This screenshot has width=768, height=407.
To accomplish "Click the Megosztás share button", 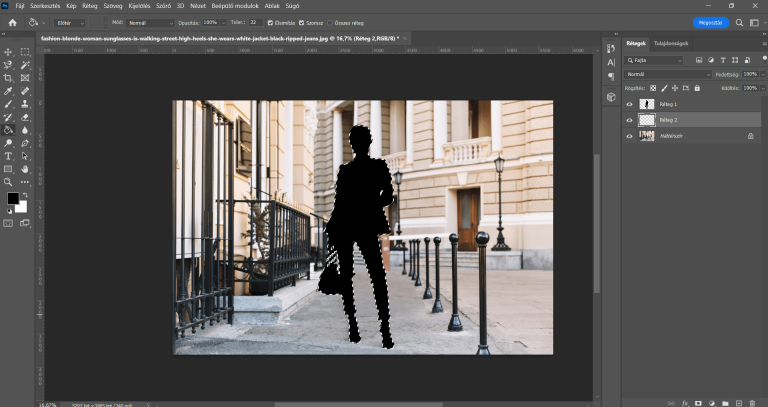I will click(x=711, y=23).
